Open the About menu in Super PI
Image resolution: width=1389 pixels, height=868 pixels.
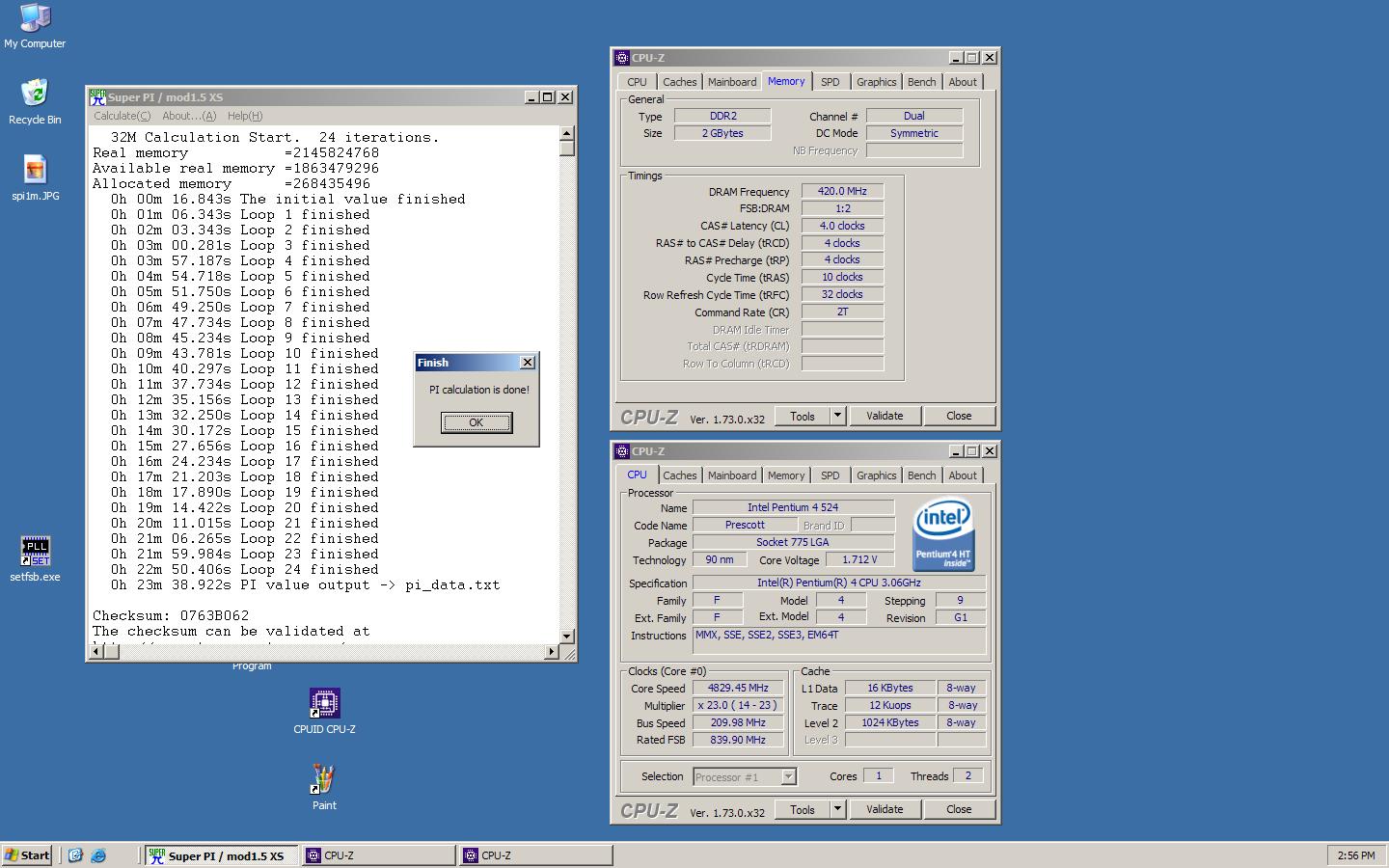pos(189,116)
